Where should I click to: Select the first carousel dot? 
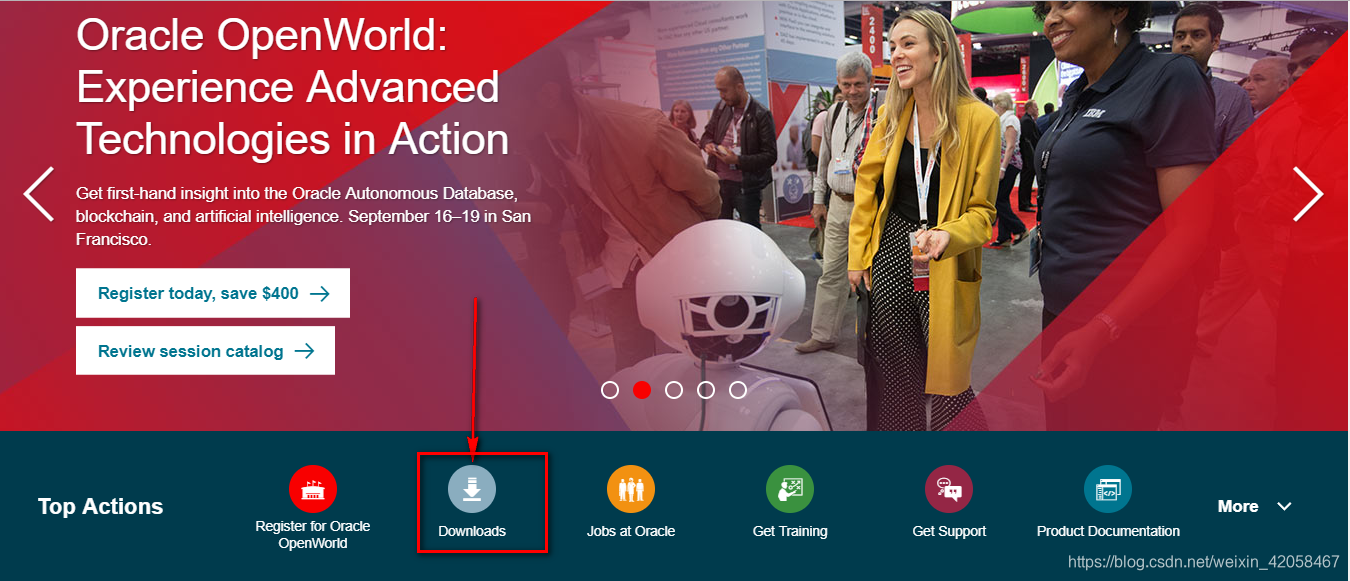(x=610, y=390)
